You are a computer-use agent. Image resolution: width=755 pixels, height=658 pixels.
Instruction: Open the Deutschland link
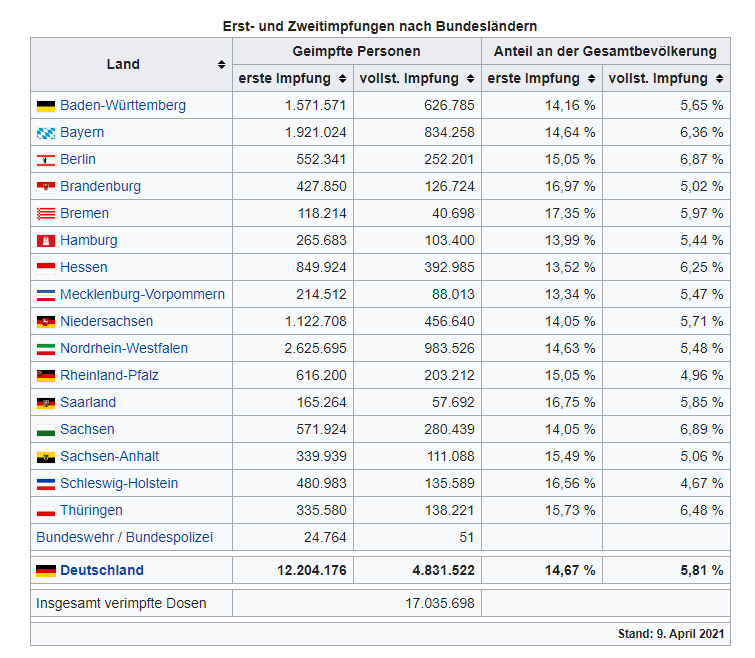[102, 571]
